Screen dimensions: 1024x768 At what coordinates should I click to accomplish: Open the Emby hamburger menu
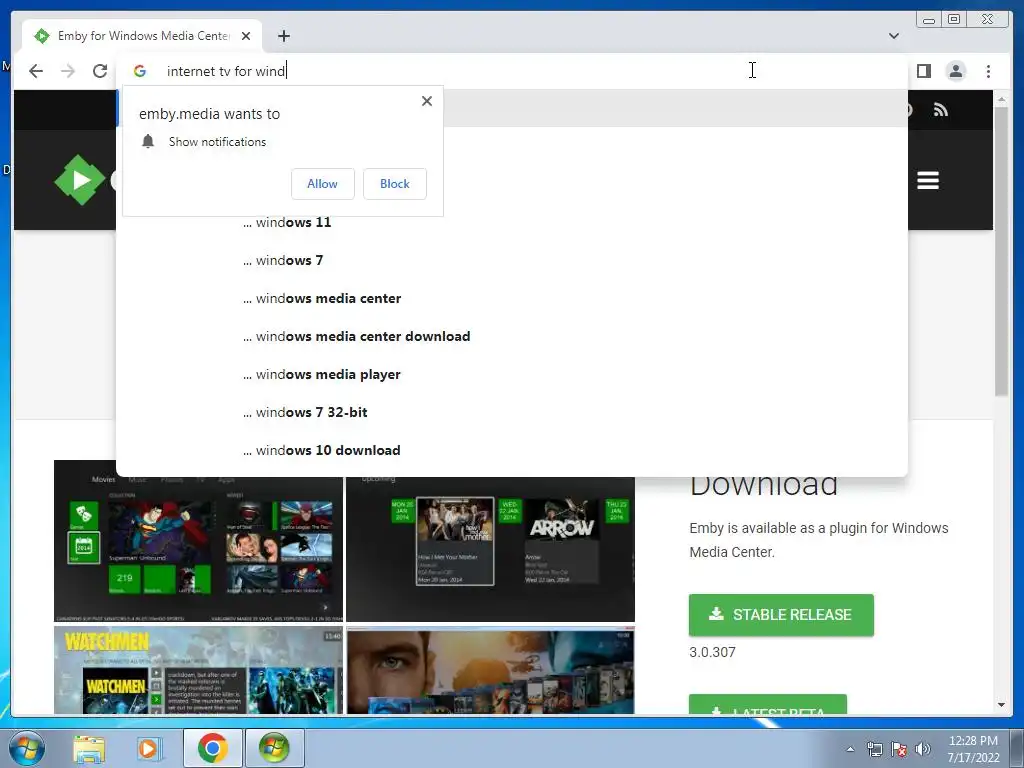[x=927, y=180]
